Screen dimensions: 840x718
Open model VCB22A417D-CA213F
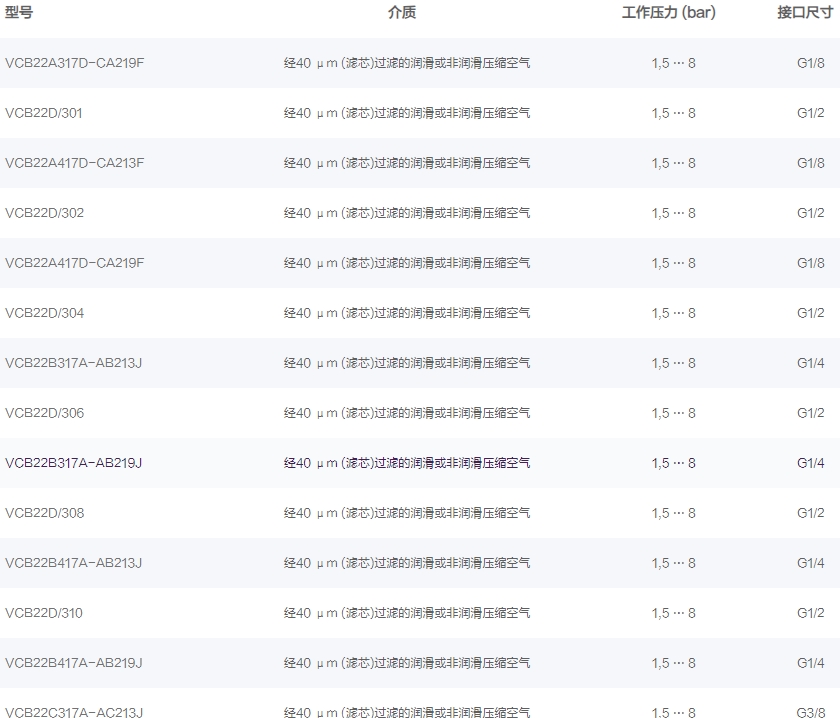coord(74,163)
